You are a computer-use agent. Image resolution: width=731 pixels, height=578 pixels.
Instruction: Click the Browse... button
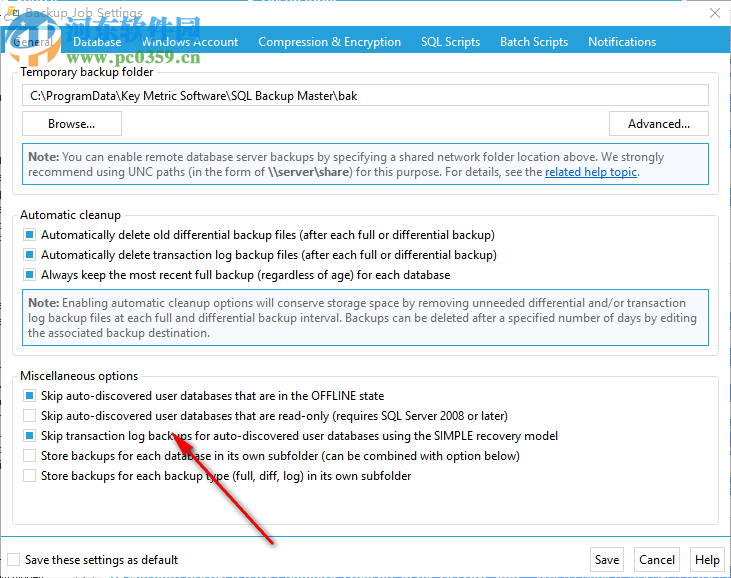coord(72,124)
